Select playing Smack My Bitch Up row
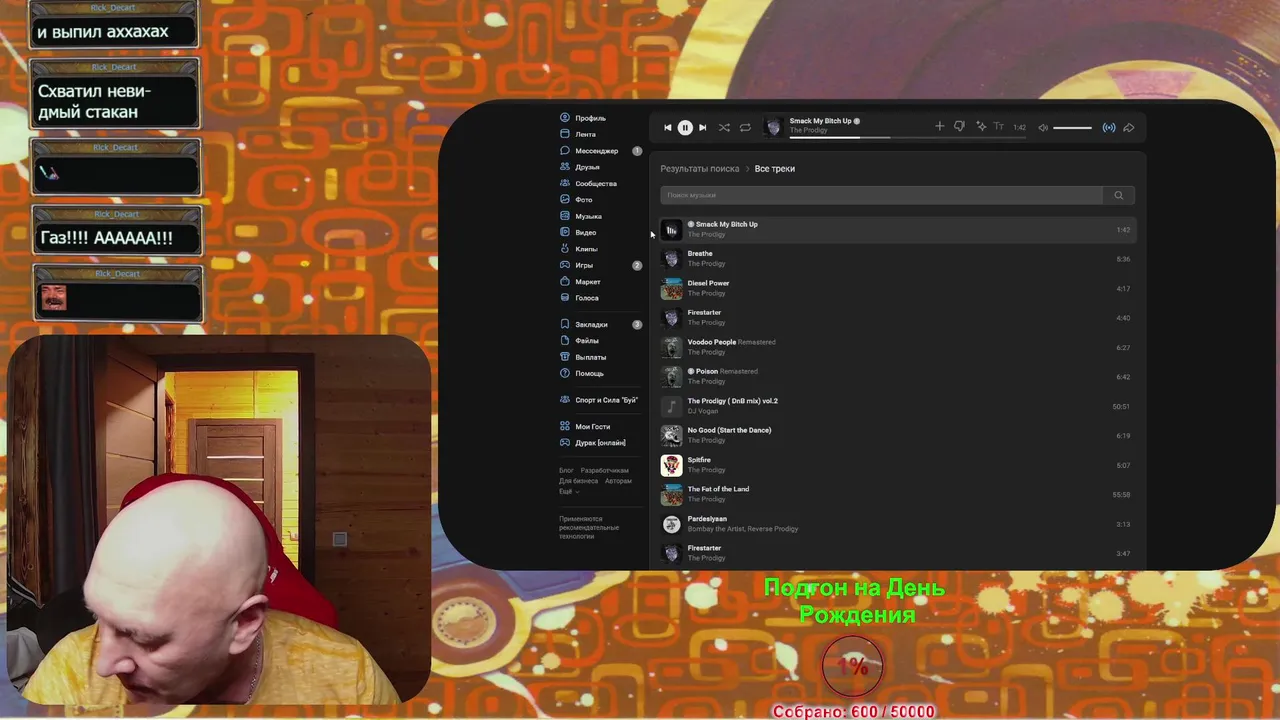Image resolution: width=1280 pixels, height=720 pixels. point(897,230)
